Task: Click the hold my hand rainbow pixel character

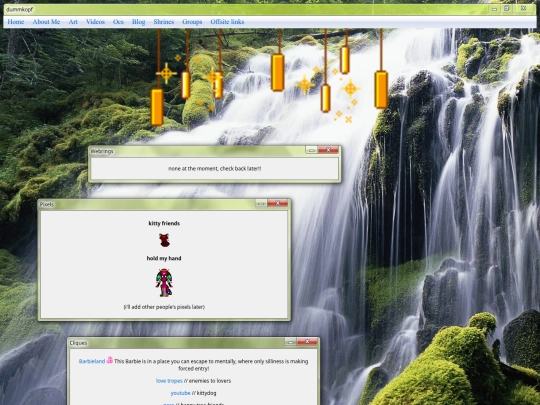Action: [x=164, y=282]
